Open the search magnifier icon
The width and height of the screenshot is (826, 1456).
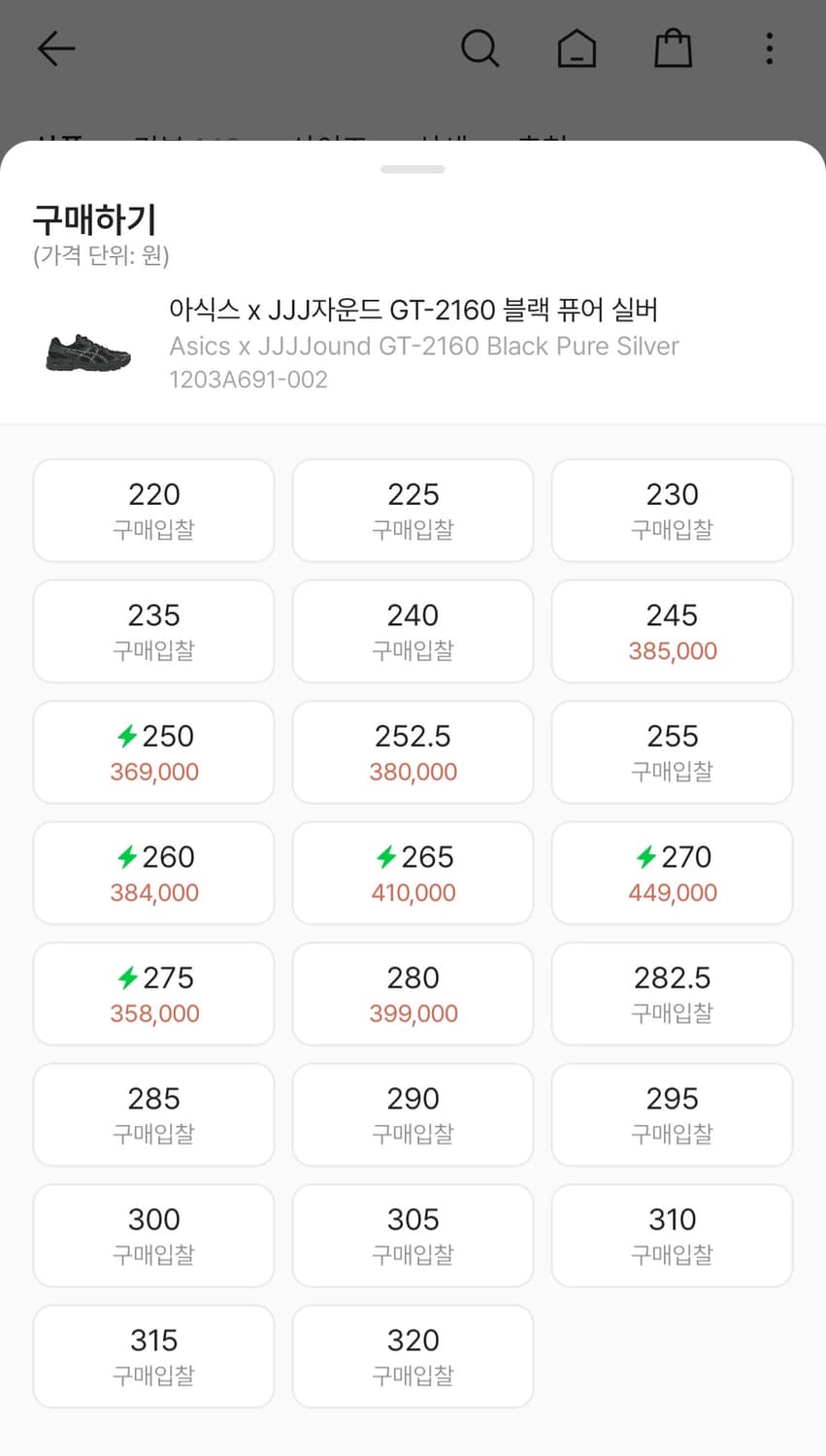479,48
